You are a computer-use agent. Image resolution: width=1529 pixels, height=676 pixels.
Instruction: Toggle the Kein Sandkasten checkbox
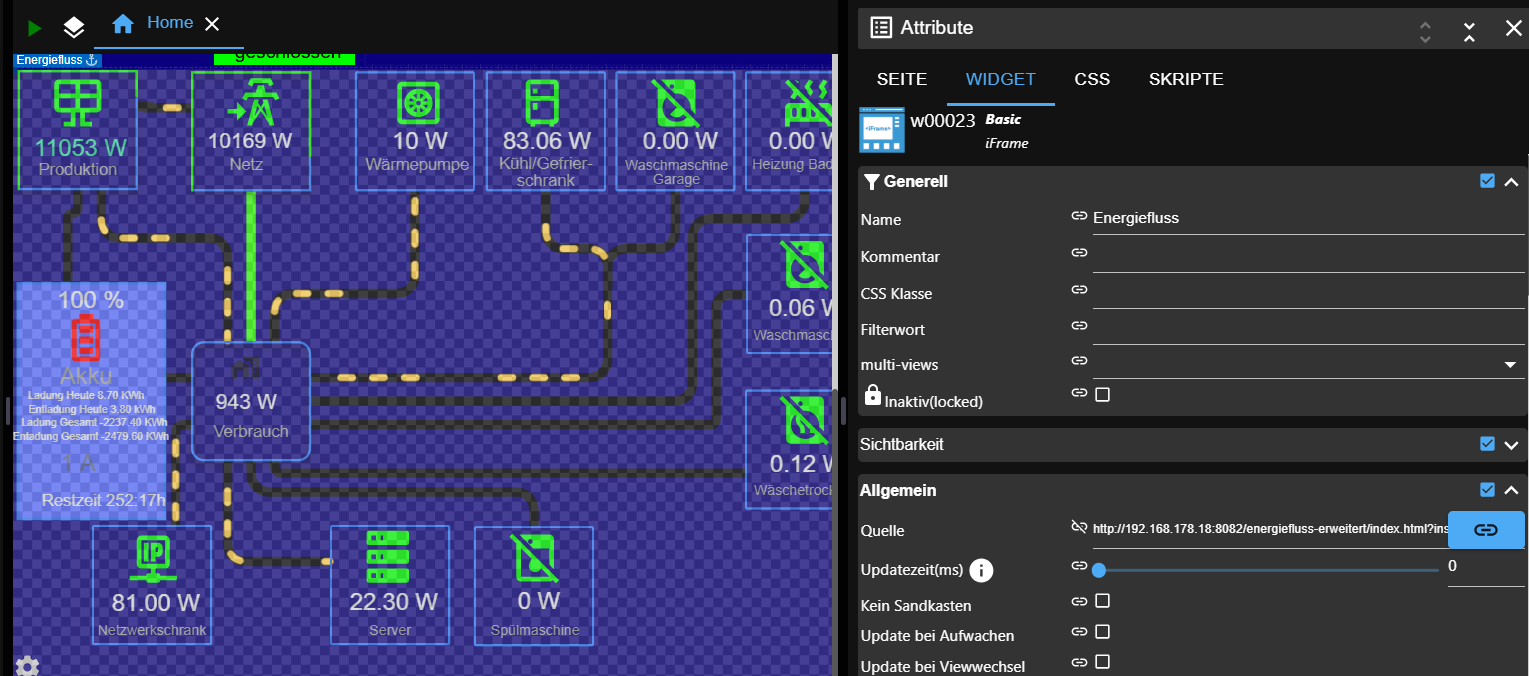pos(1102,601)
